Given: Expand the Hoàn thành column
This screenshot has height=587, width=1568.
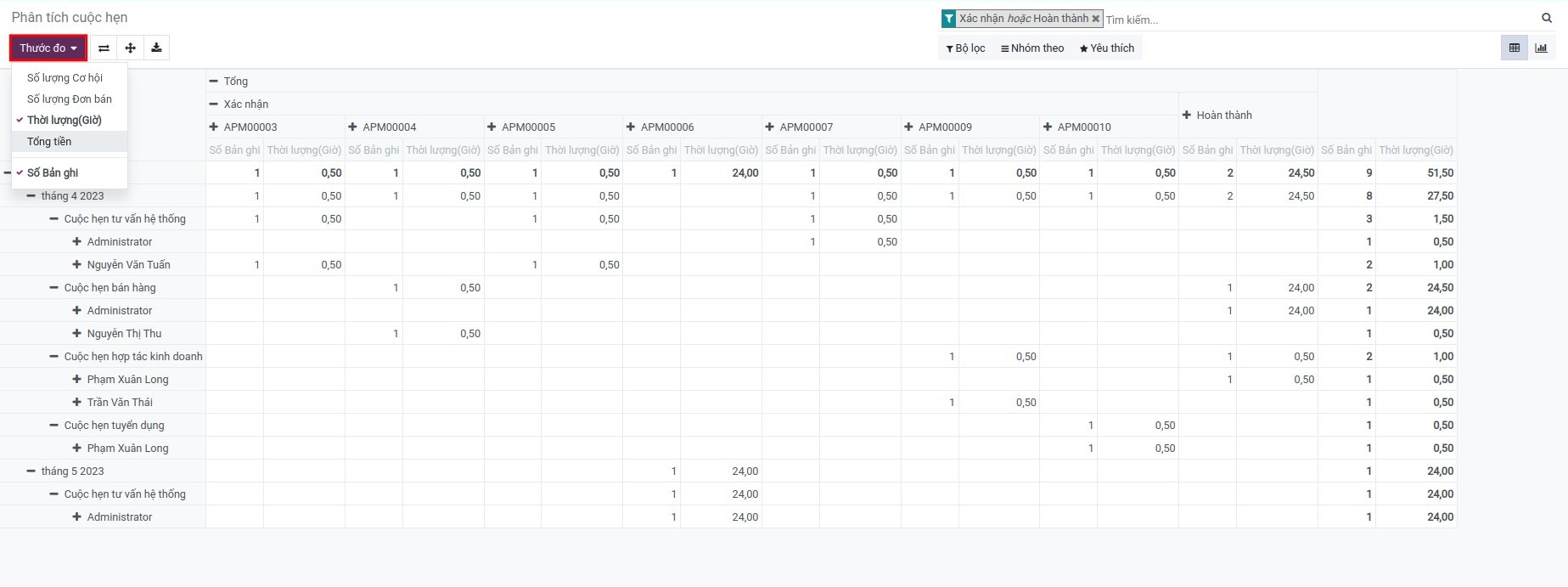Looking at the screenshot, I should (x=1217, y=116).
